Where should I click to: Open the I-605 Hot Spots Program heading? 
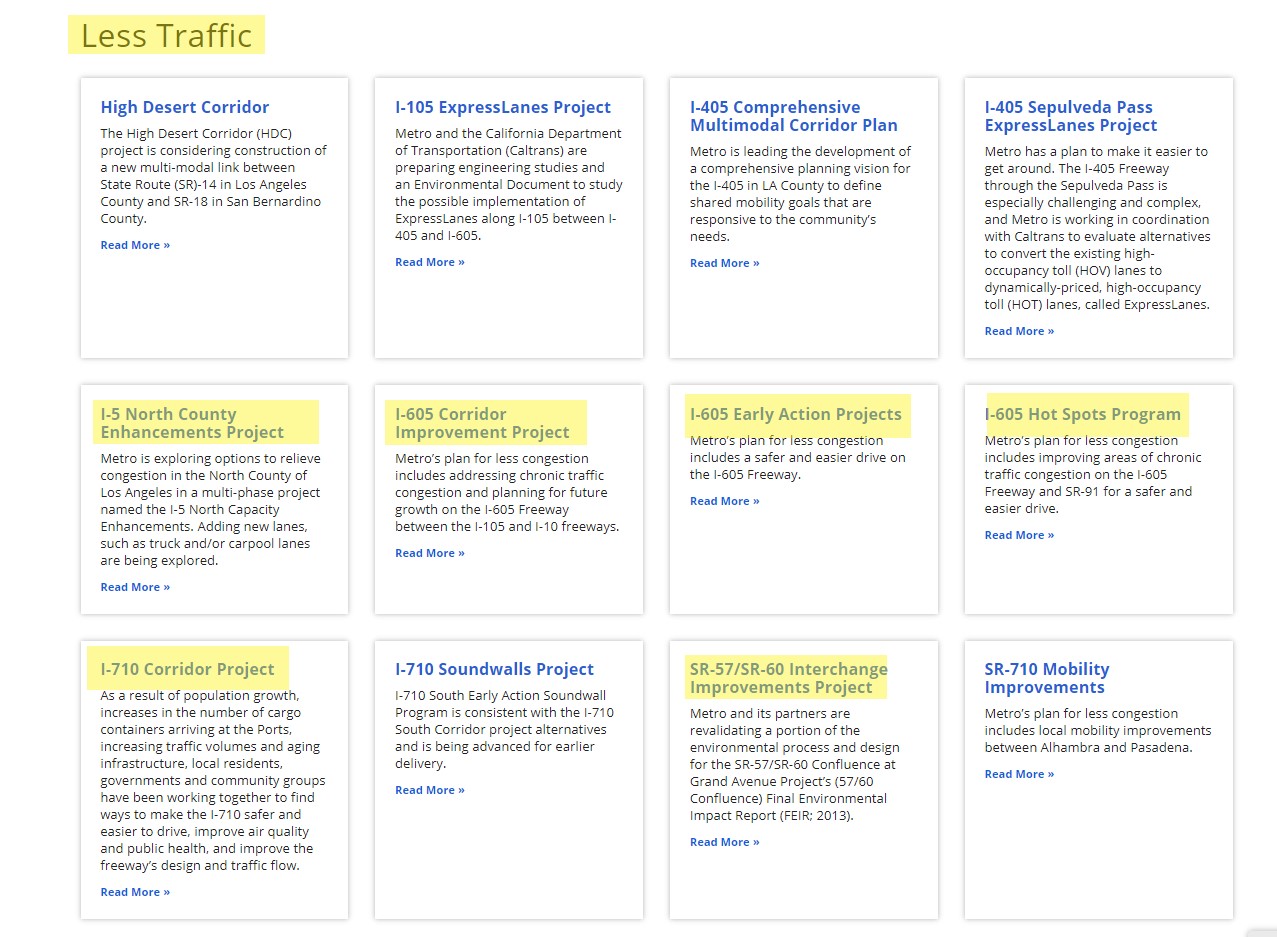[1082, 414]
